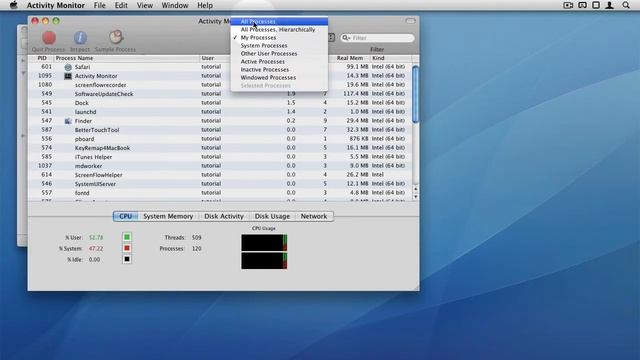Viewport: 640px width, 360px height.
Task: Click the screen recording camera menu bar icon
Action: 568,5
